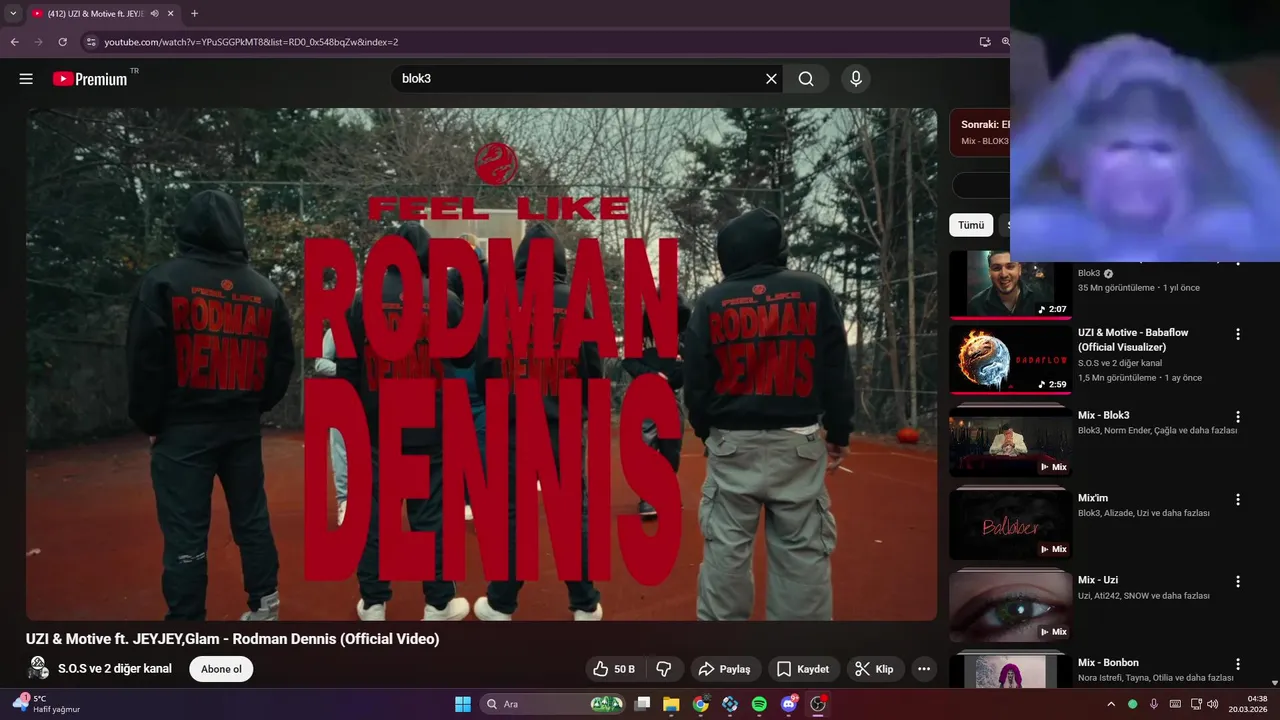
Task: Click the Rodman Dennis video player
Action: pyautogui.click(x=481, y=364)
